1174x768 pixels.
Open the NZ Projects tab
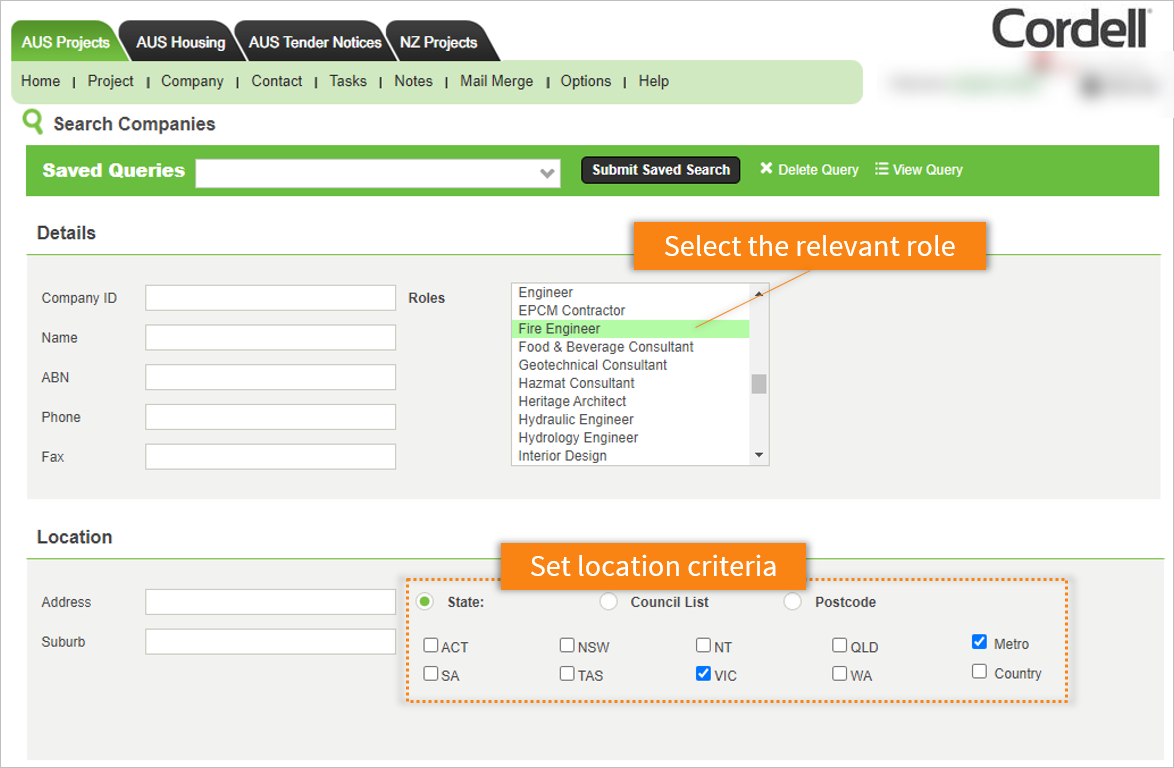[x=439, y=42]
